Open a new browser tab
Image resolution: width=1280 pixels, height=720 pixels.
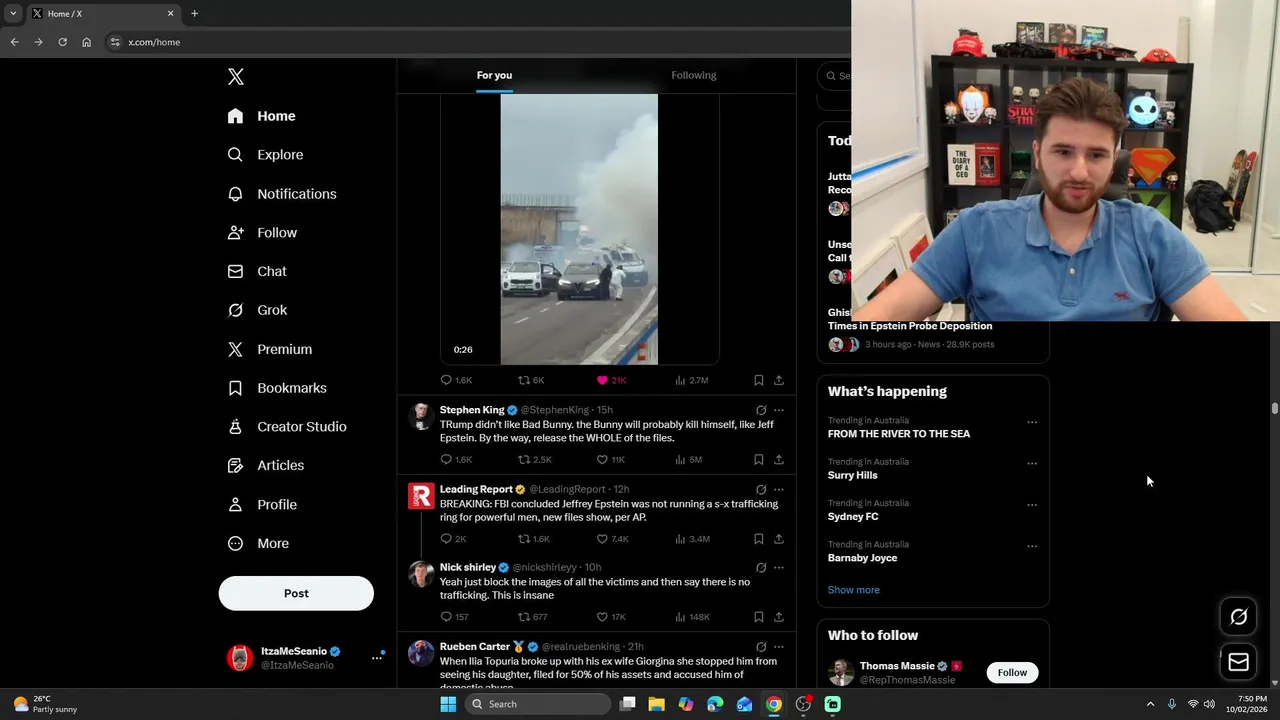click(194, 14)
